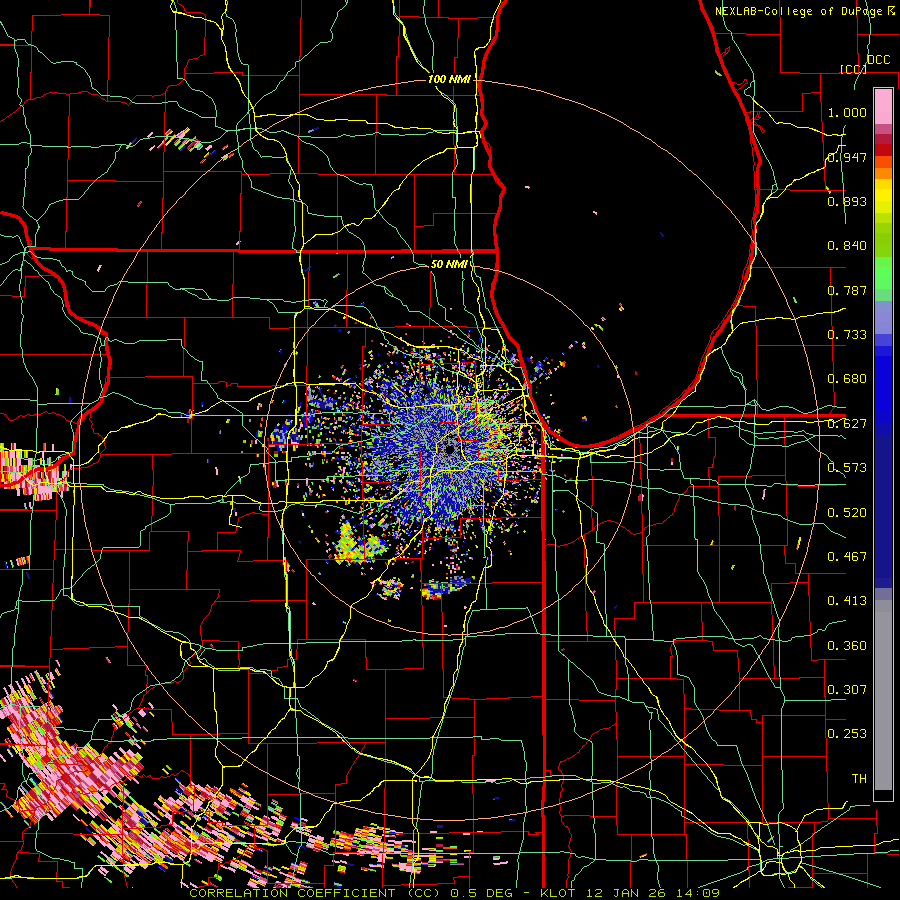
Task: Pick the dark navy color bar segment
Action: click(883, 508)
